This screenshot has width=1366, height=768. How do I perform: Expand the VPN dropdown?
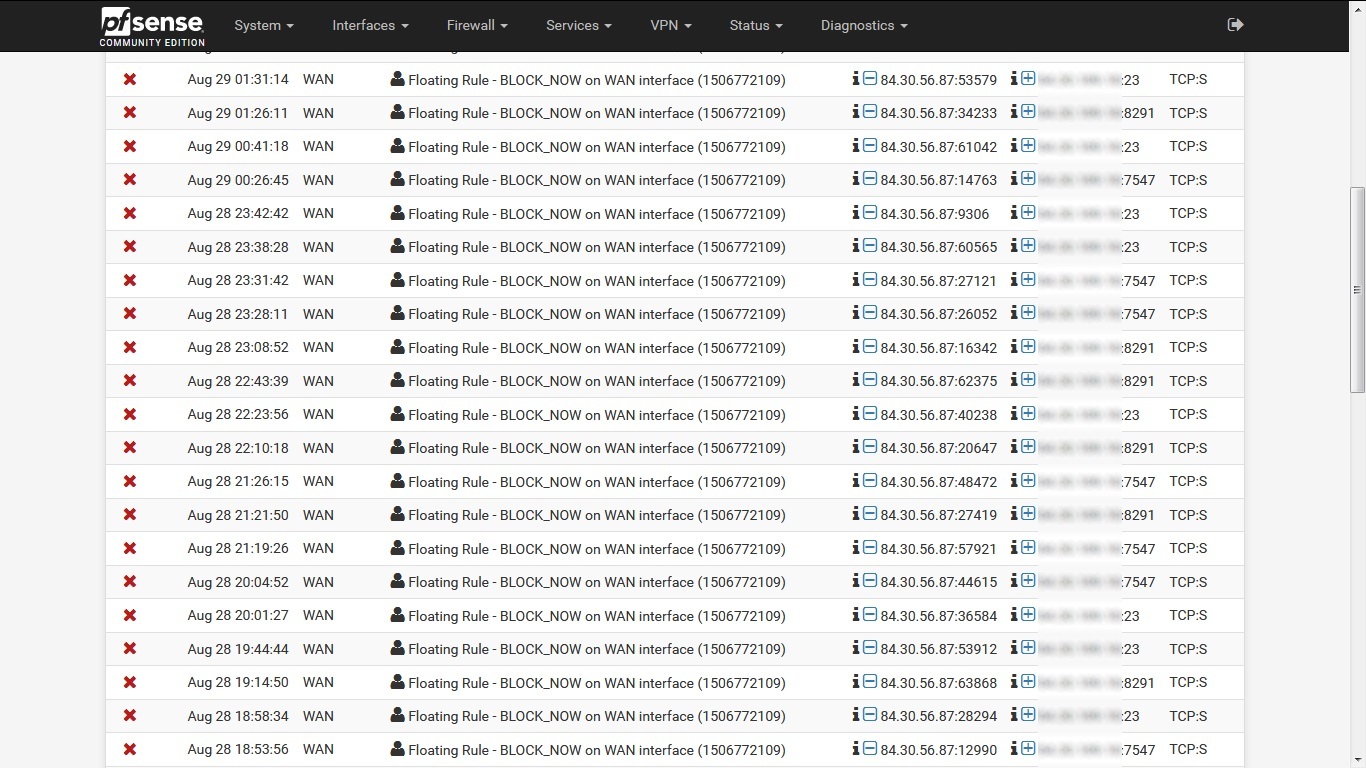coord(671,25)
